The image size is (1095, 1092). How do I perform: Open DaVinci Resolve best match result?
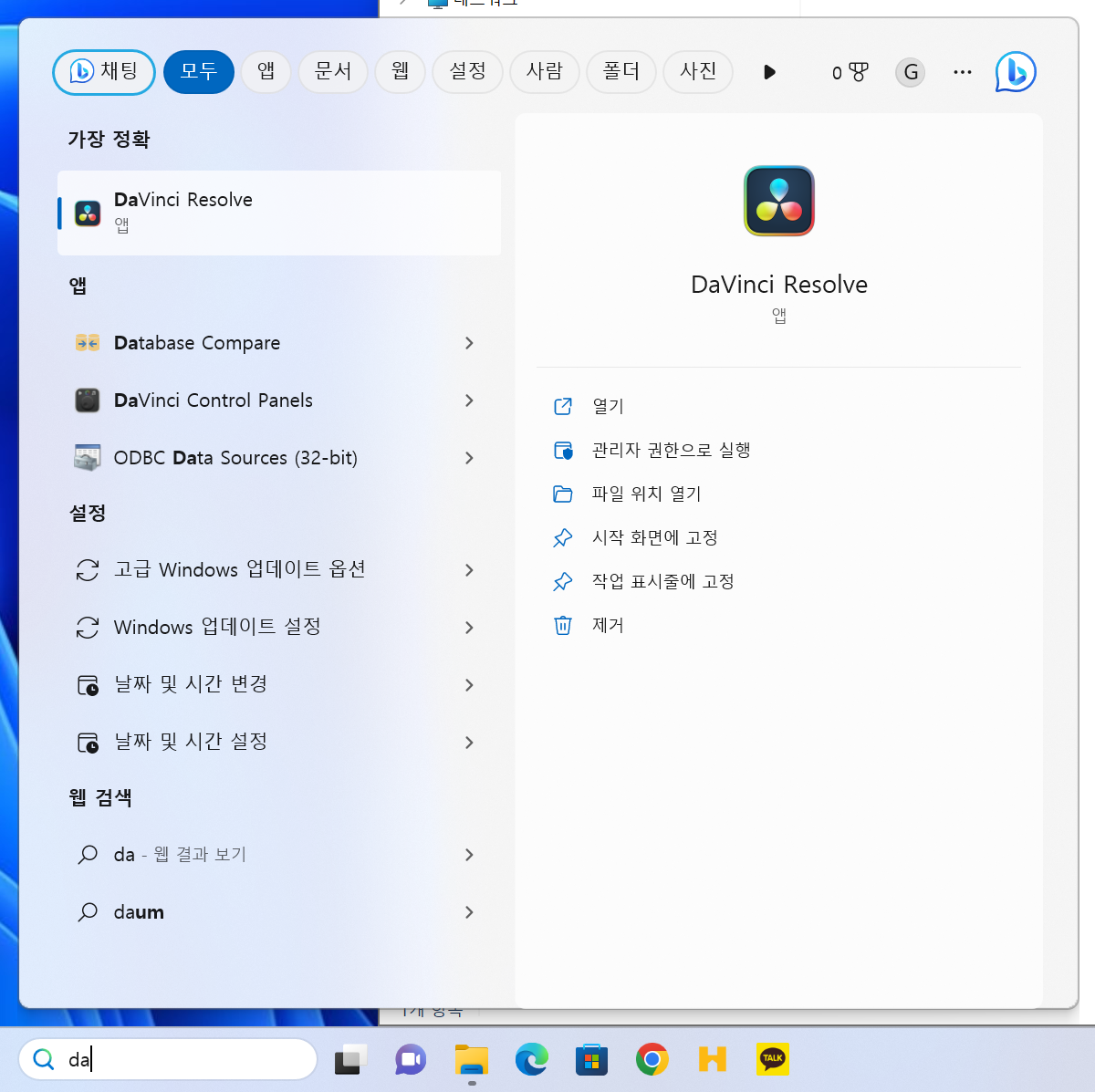[279, 213]
